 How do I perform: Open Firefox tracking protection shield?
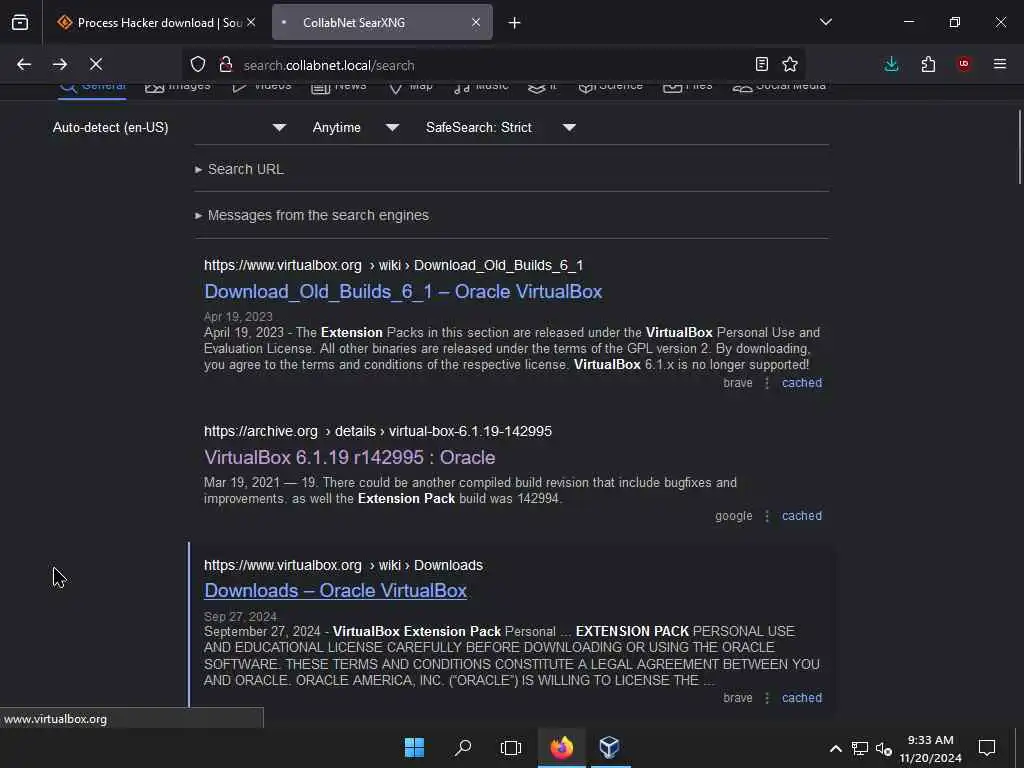click(198, 64)
